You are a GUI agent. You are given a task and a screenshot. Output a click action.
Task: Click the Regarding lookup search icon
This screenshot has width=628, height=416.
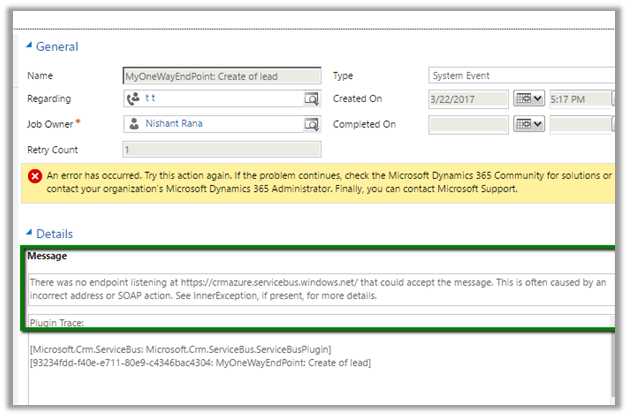pos(311,99)
